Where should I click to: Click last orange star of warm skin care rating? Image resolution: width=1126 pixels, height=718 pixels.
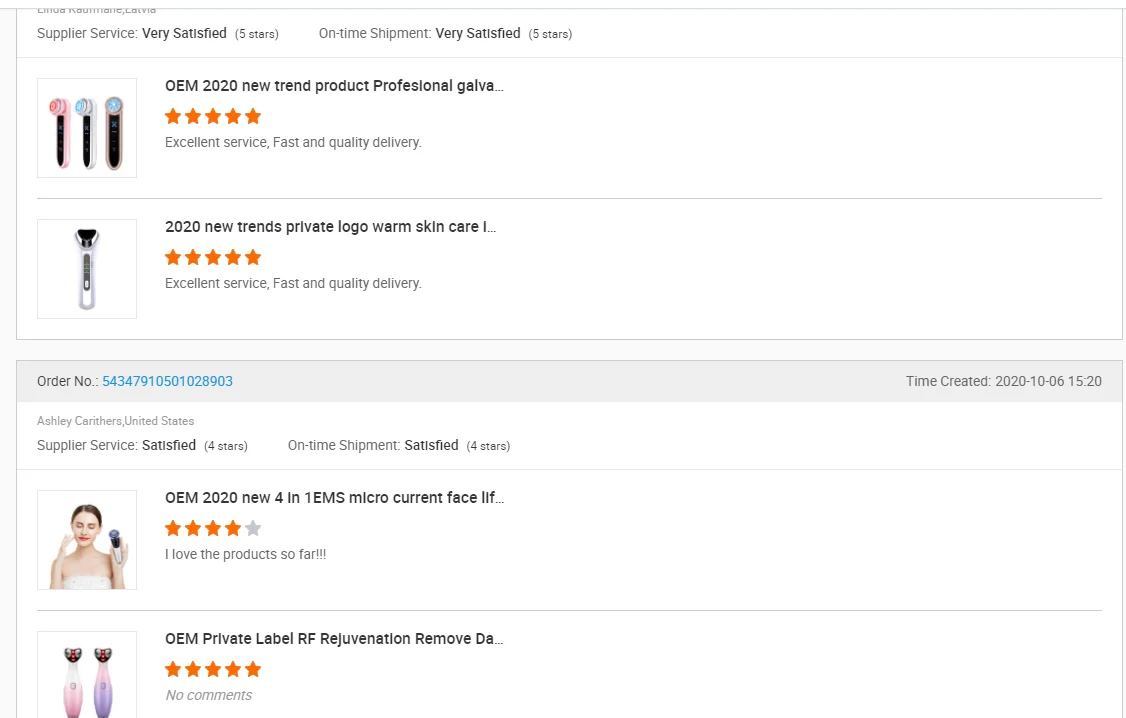(253, 257)
